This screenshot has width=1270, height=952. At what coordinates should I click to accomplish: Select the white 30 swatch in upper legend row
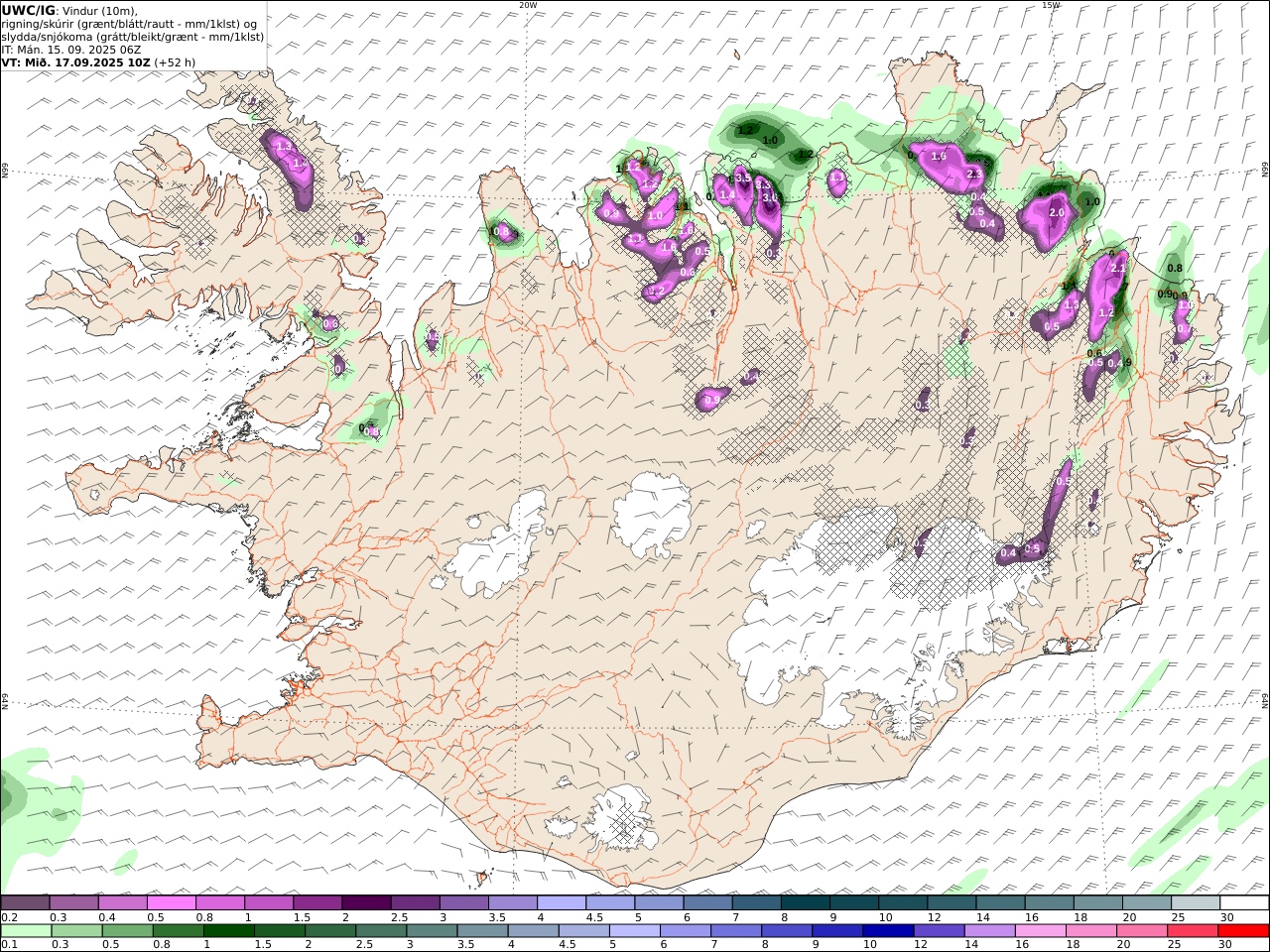[x=1243, y=902]
